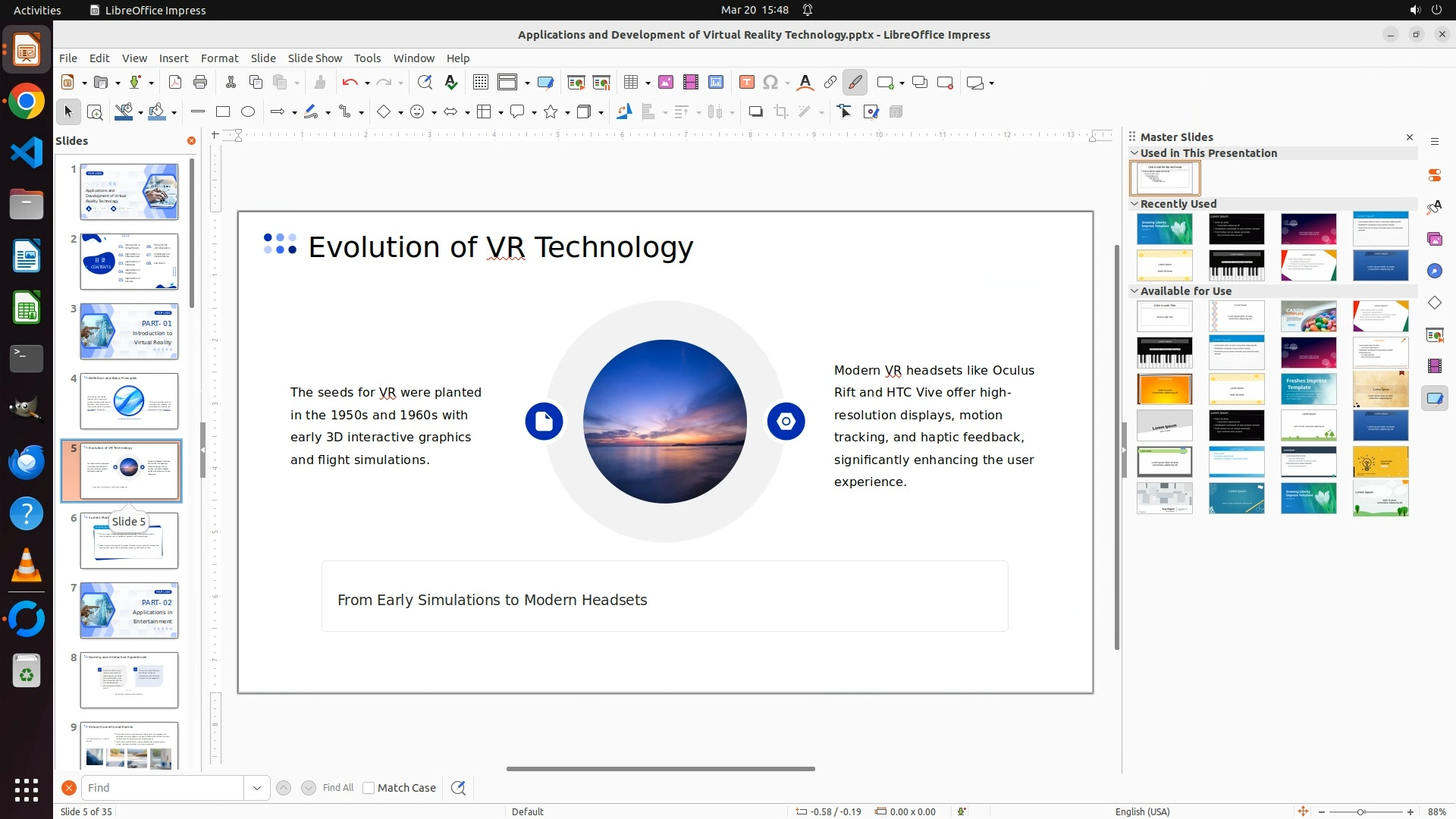Click the Insert Text Box icon
The height and width of the screenshot is (819, 1456).
(746, 83)
